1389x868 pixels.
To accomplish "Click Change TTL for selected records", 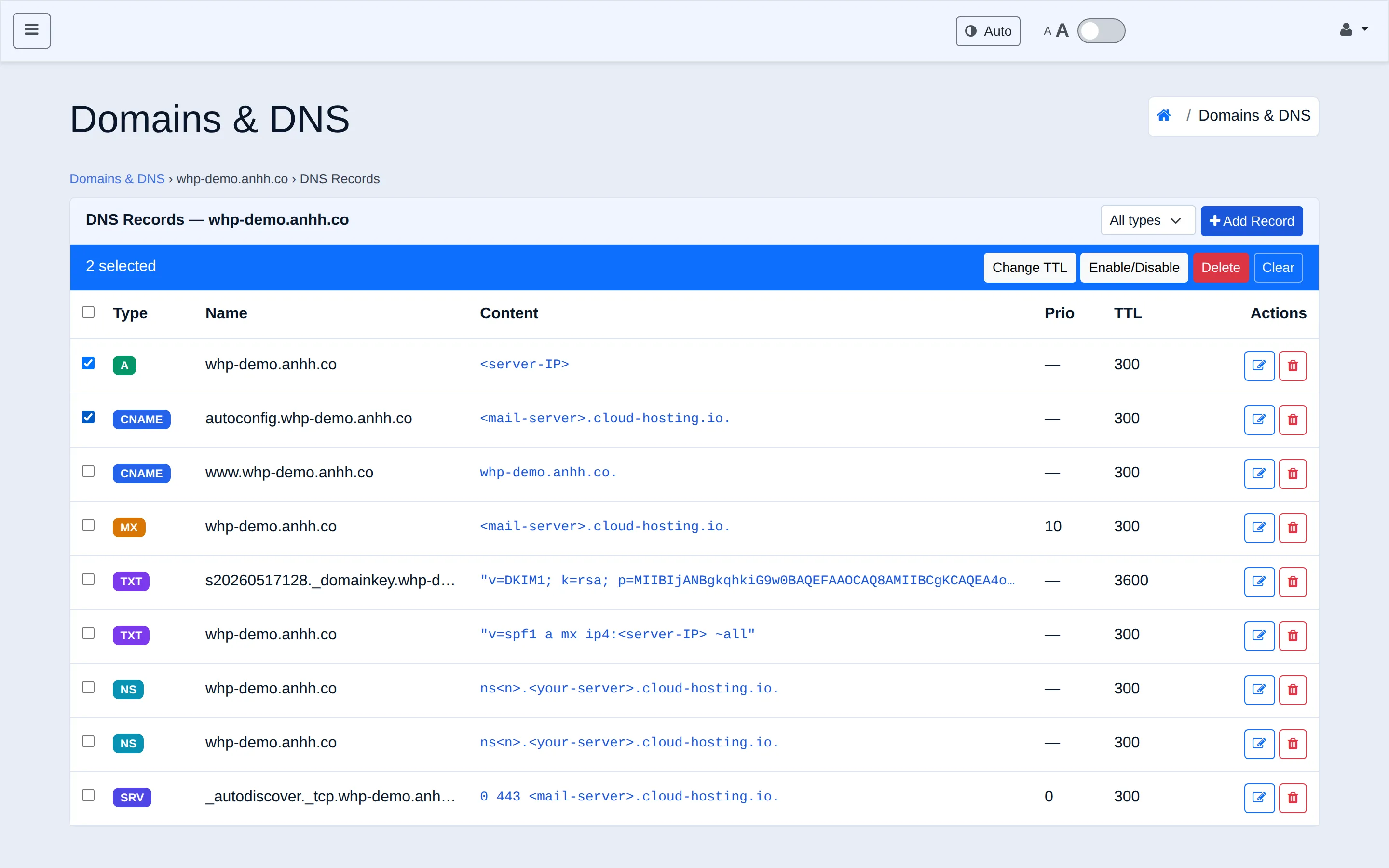I will (x=1029, y=268).
